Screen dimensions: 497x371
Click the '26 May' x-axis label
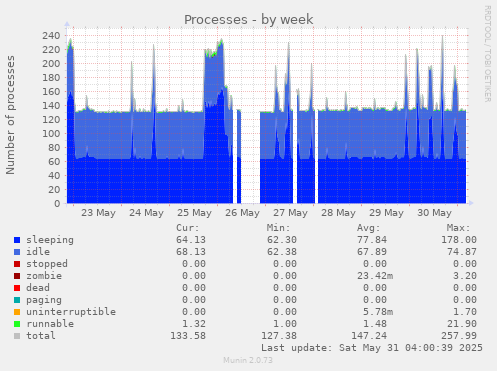point(242,213)
